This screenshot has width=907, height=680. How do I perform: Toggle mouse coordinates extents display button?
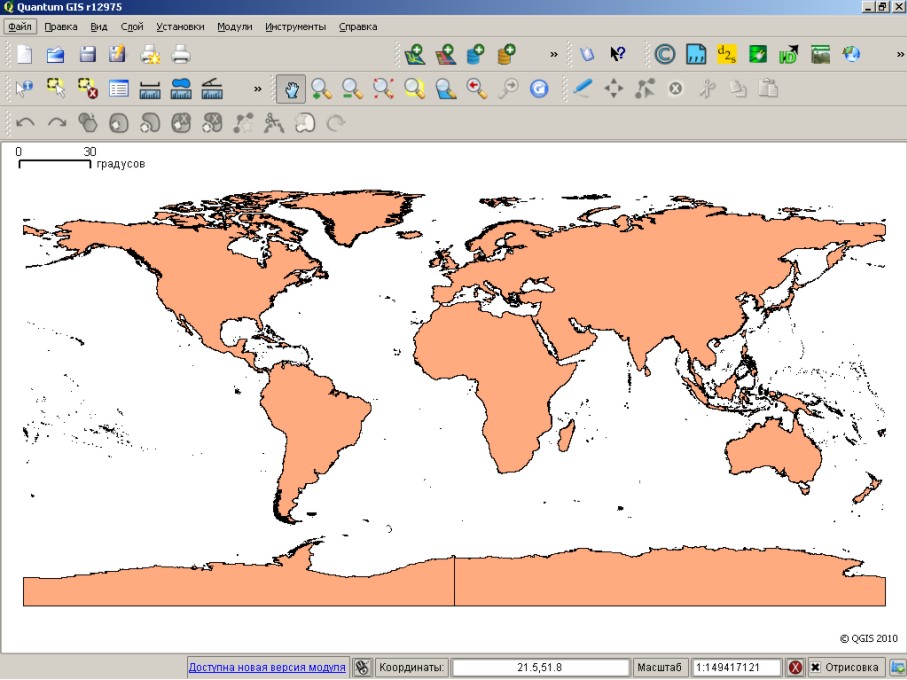[362, 668]
